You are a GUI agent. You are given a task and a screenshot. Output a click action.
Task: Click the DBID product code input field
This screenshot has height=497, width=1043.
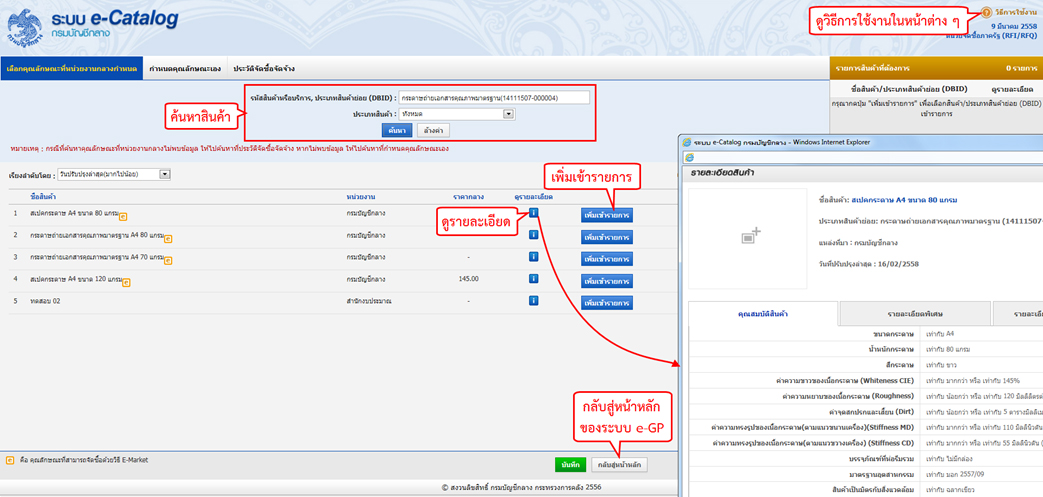(493, 98)
